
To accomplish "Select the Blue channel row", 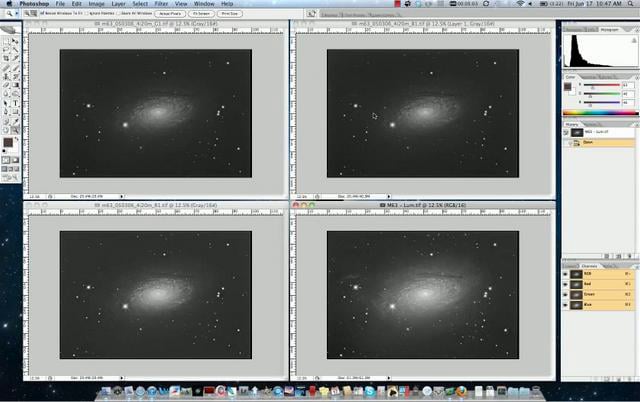I will (x=598, y=305).
